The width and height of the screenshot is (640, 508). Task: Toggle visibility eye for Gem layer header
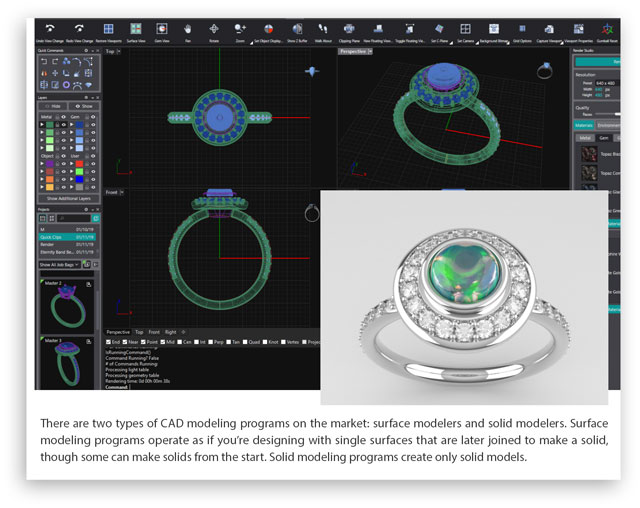93,117
